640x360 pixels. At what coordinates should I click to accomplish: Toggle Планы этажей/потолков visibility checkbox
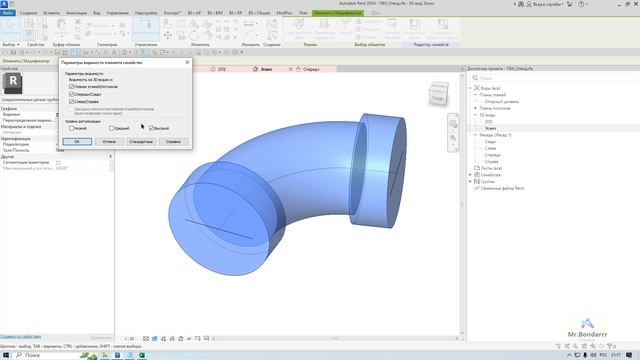point(71,87)
